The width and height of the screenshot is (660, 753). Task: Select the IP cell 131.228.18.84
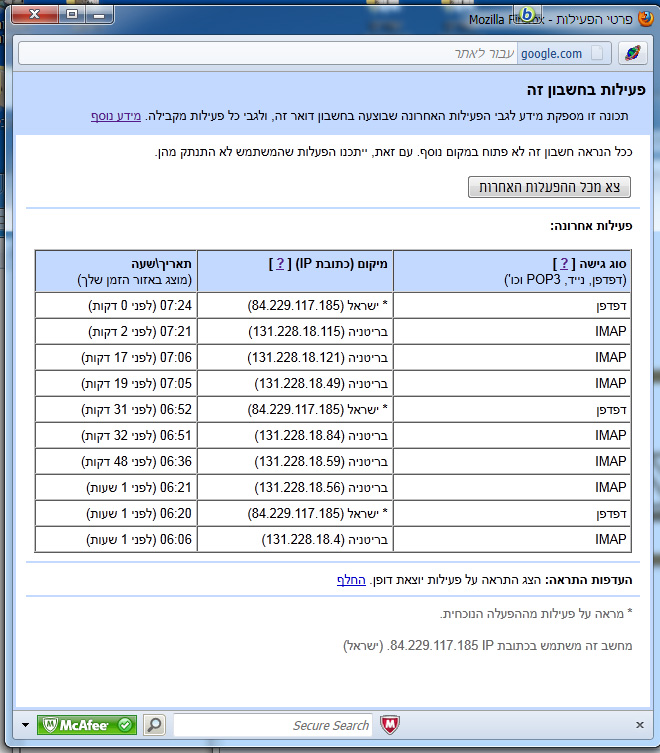pos(295,435)
